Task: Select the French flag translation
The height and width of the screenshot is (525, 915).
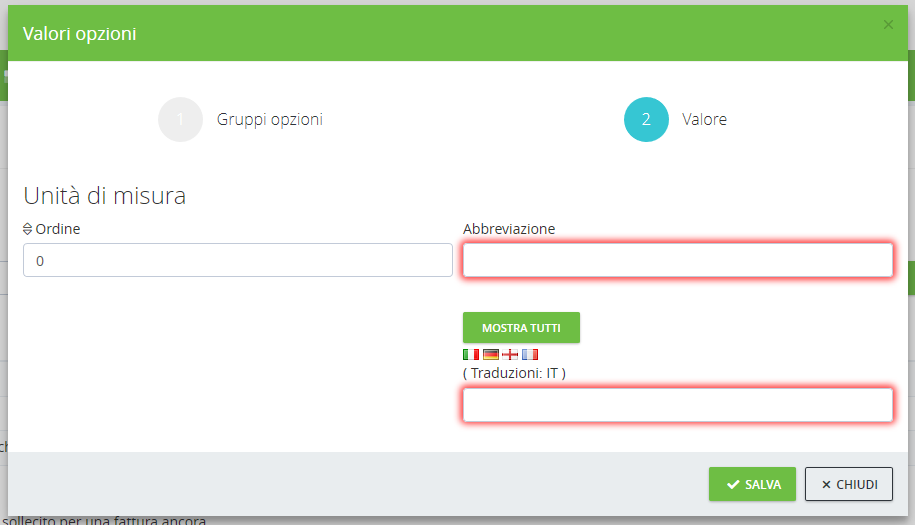Action: tap(530, 354)
